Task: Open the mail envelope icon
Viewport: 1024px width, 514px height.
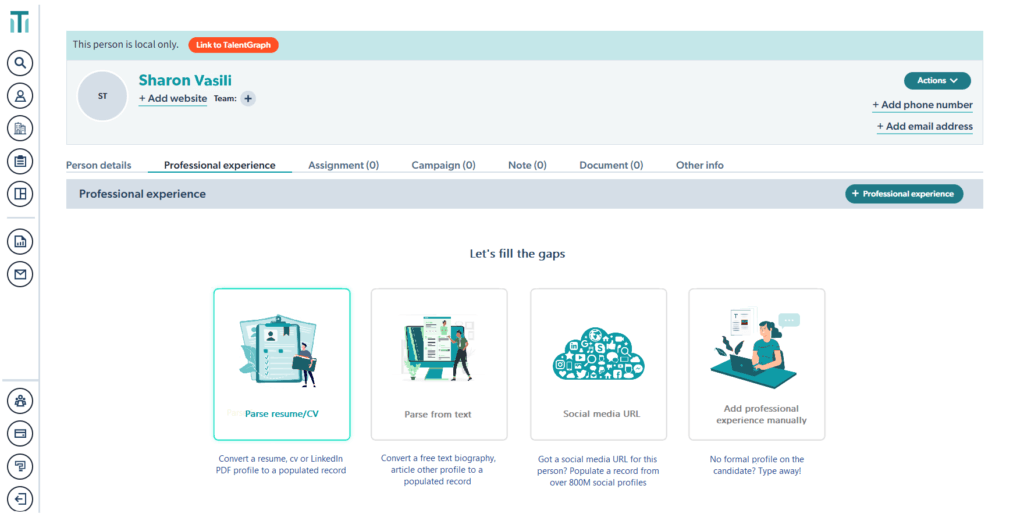Action: tap(20, 274)
